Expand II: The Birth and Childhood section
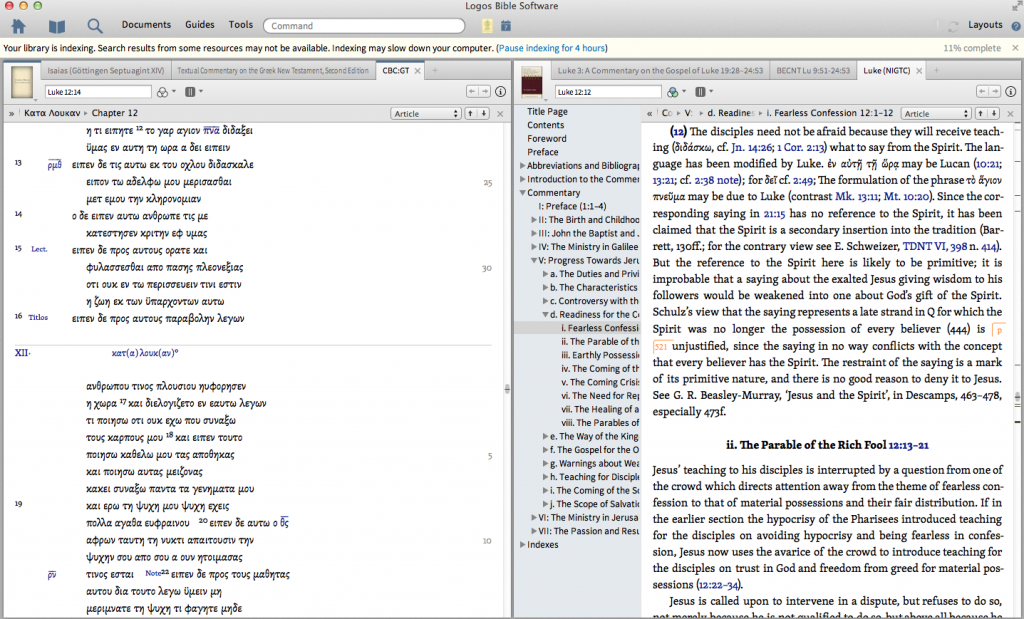Viewport: 1024px width, 619px height. click(534, 220)
